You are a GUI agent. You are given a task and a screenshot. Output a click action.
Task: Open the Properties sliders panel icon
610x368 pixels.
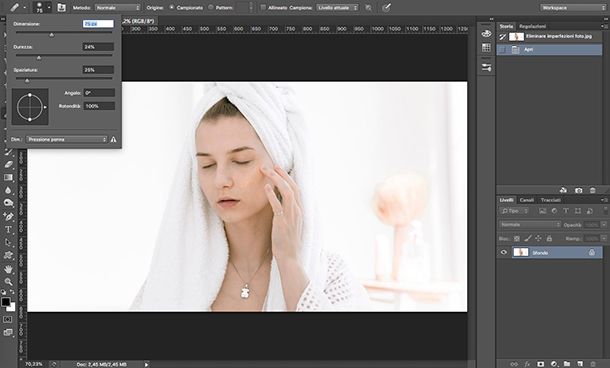tap(486, 67)
